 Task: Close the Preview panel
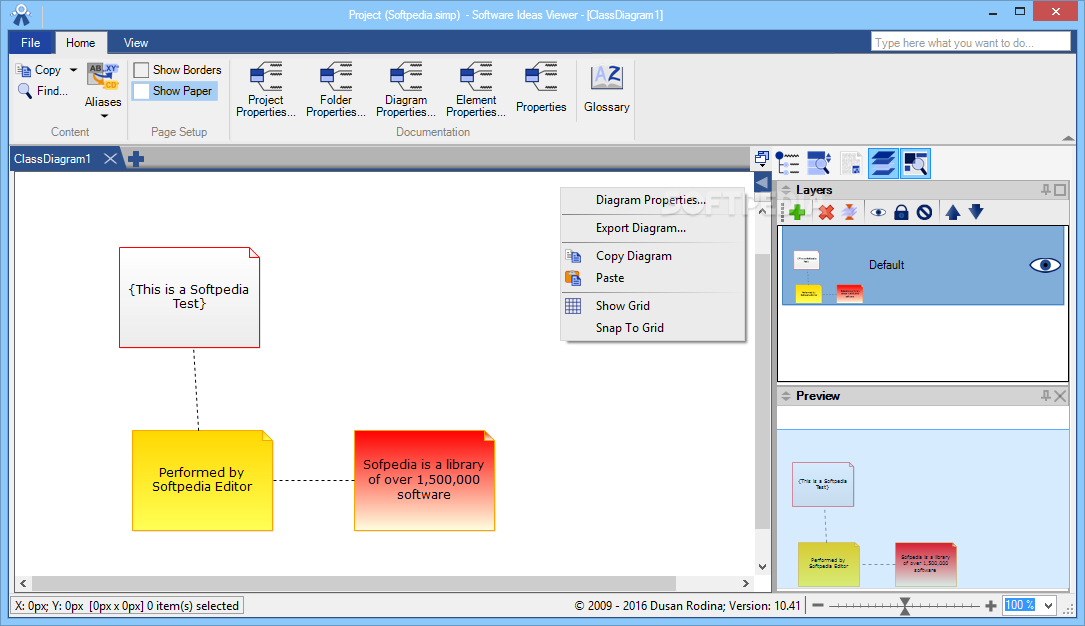(1060, 396)
